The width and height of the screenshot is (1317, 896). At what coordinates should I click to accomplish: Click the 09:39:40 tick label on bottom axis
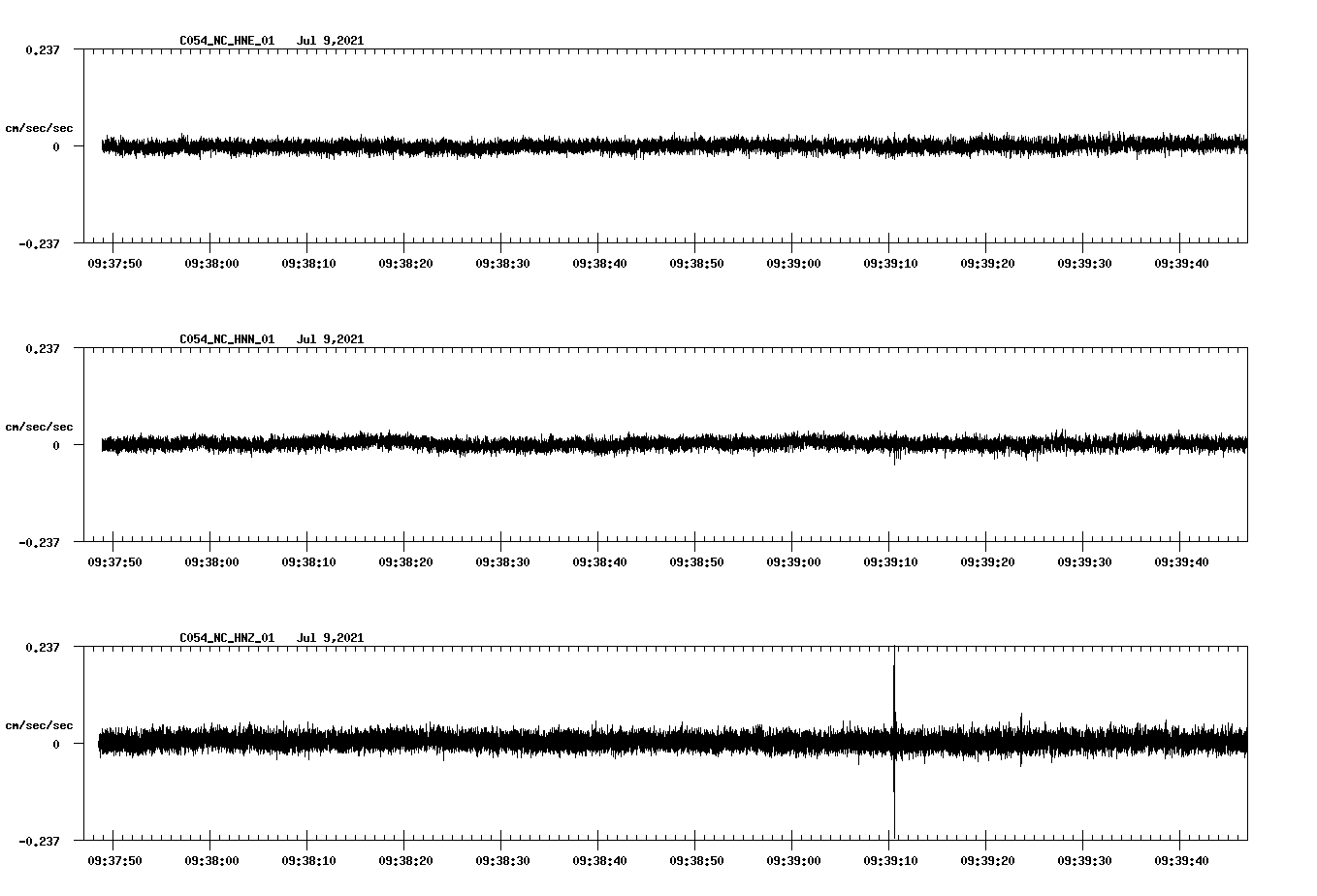[1184, 860]
